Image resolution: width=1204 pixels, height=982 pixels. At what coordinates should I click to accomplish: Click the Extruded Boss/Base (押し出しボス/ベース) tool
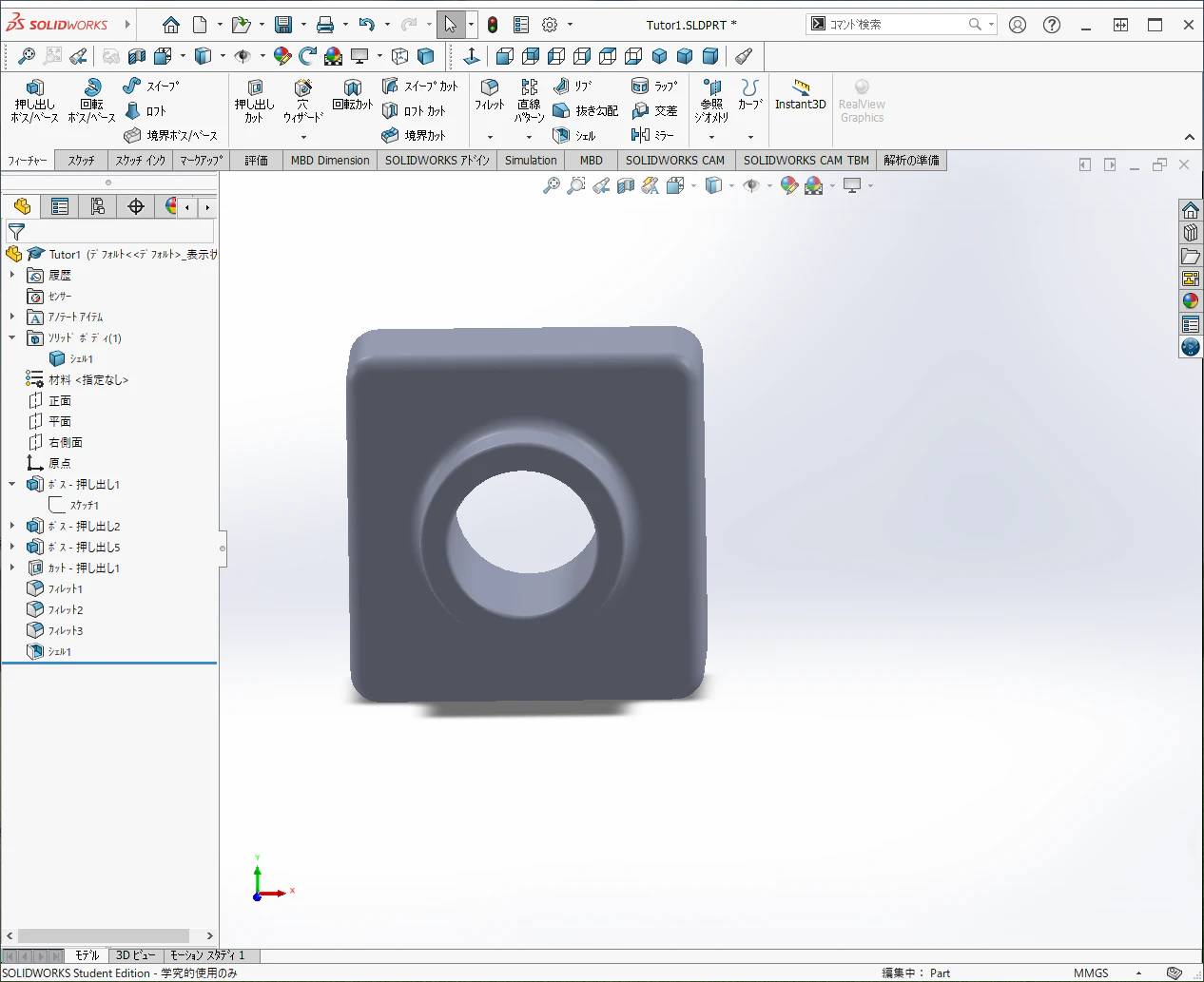pyautogui.click(x=34, y=102)
